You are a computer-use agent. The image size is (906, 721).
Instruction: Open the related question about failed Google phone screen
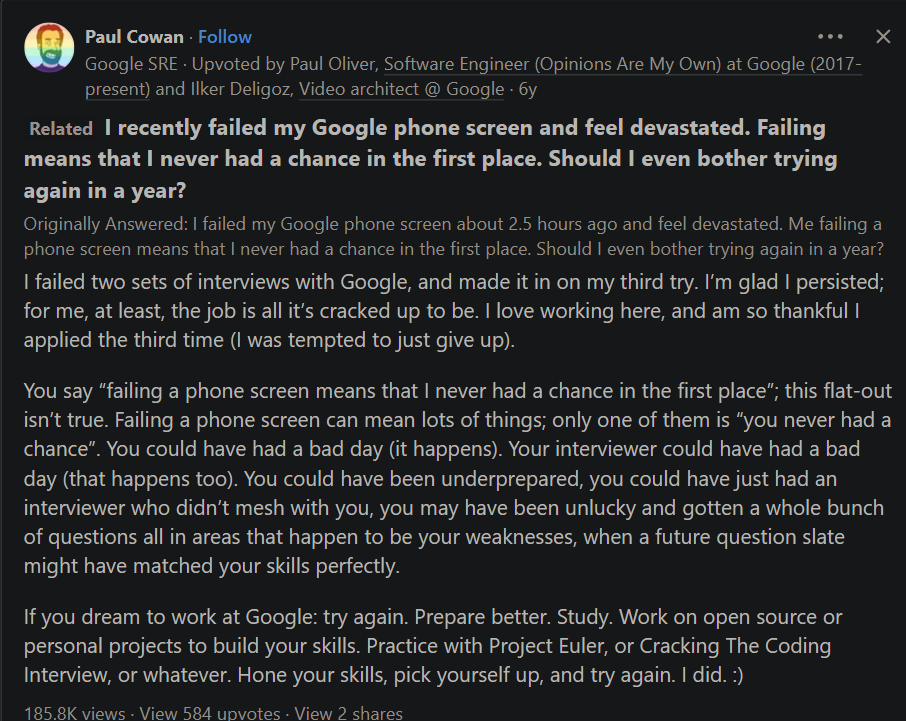(430, 159)
